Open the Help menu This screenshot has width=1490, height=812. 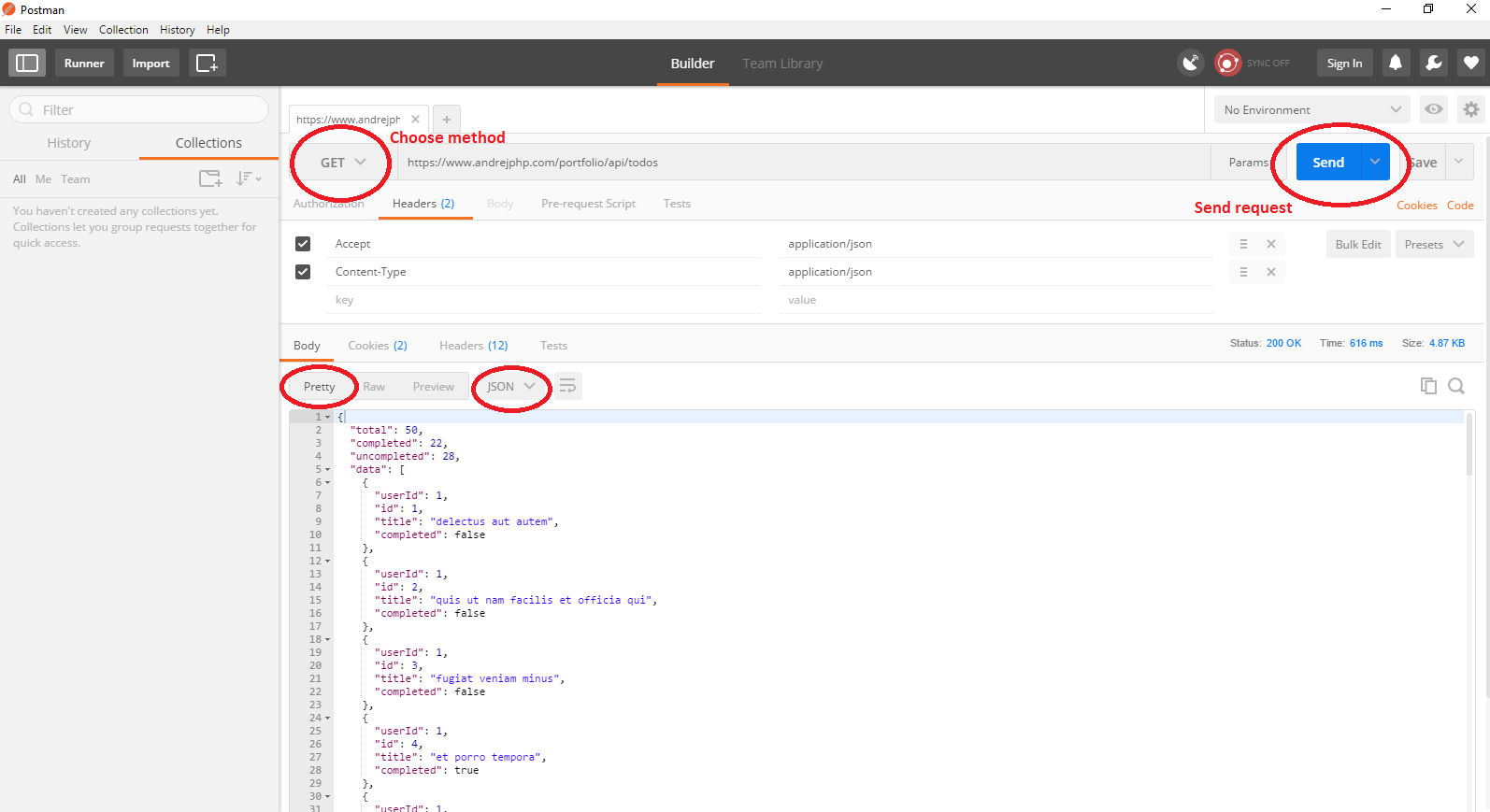218,30
